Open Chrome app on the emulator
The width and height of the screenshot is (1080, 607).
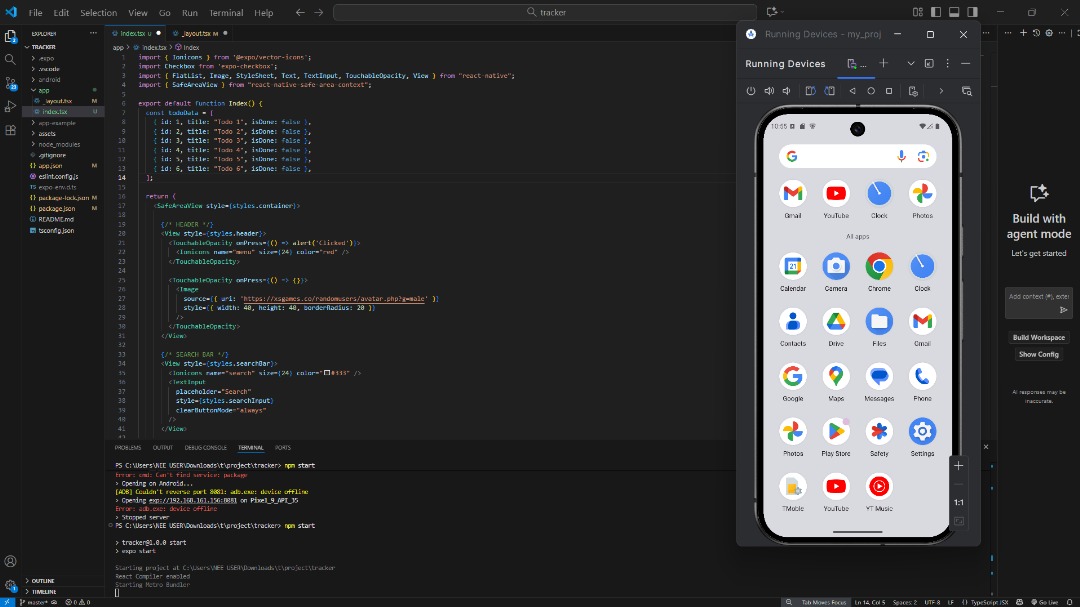point(879,272)
